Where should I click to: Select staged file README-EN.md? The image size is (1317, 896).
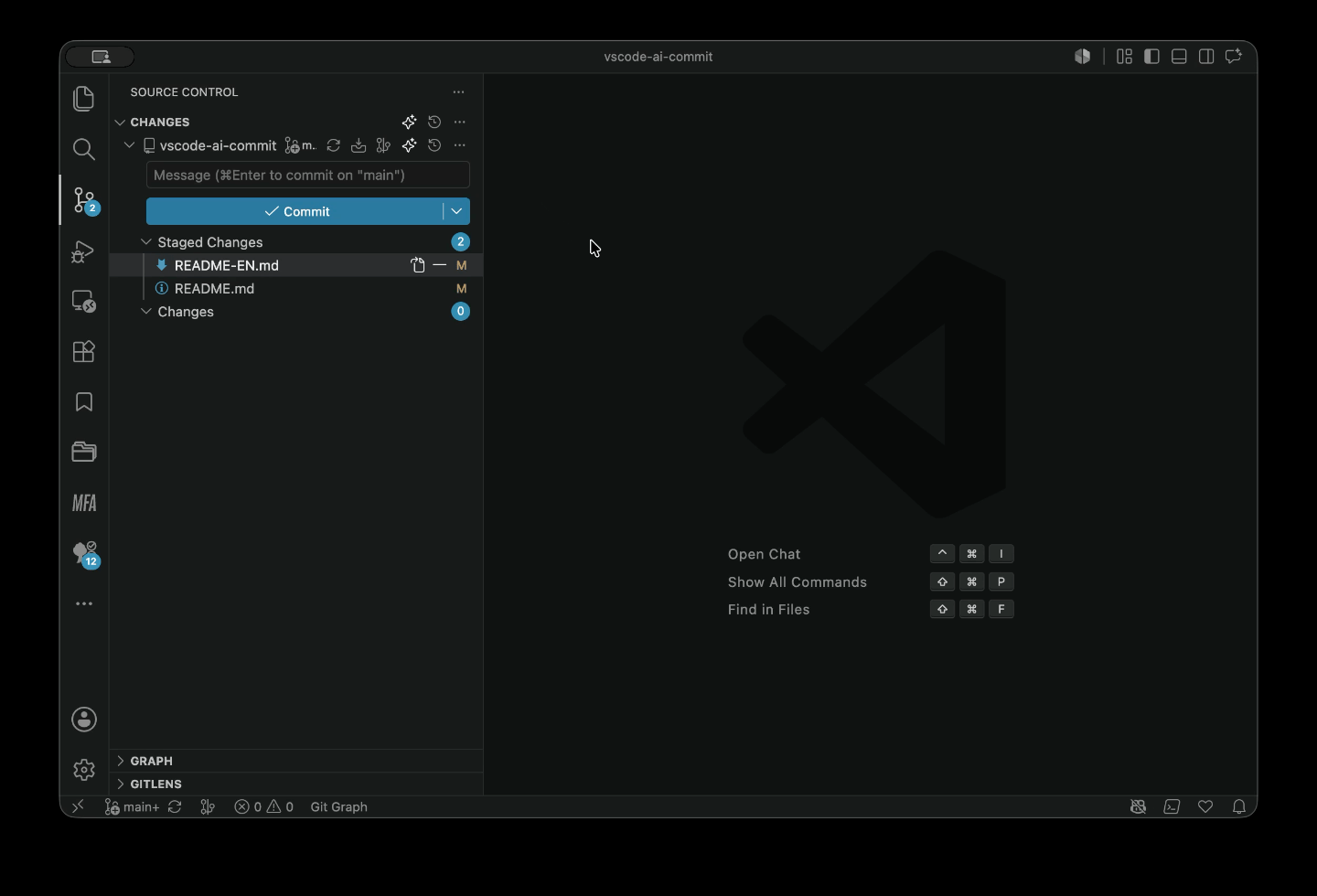click(227, 265)
